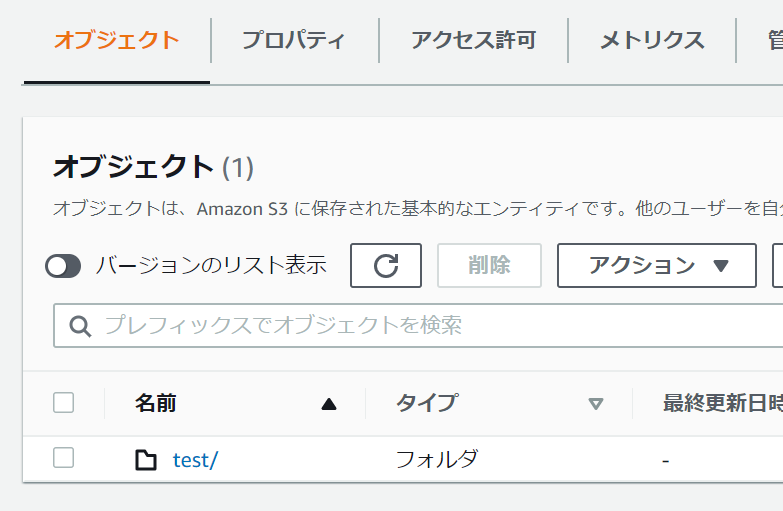Tick the checkbox for the test/ row

click(64, 458)
